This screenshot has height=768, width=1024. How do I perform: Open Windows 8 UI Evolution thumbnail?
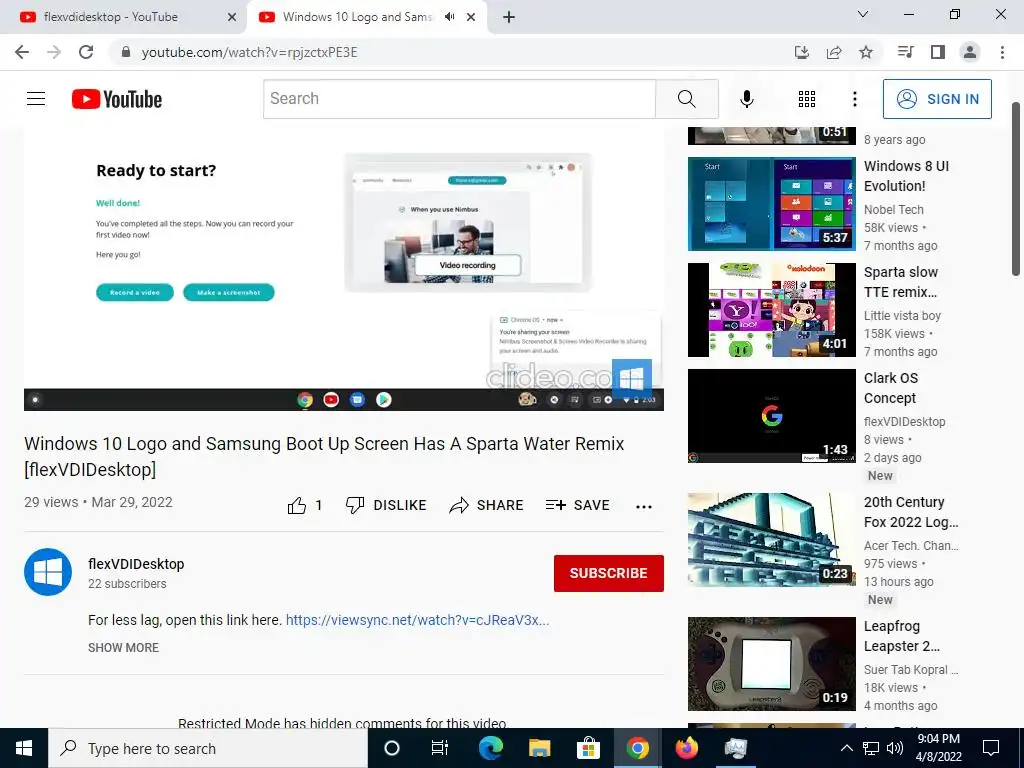[771, 204]
